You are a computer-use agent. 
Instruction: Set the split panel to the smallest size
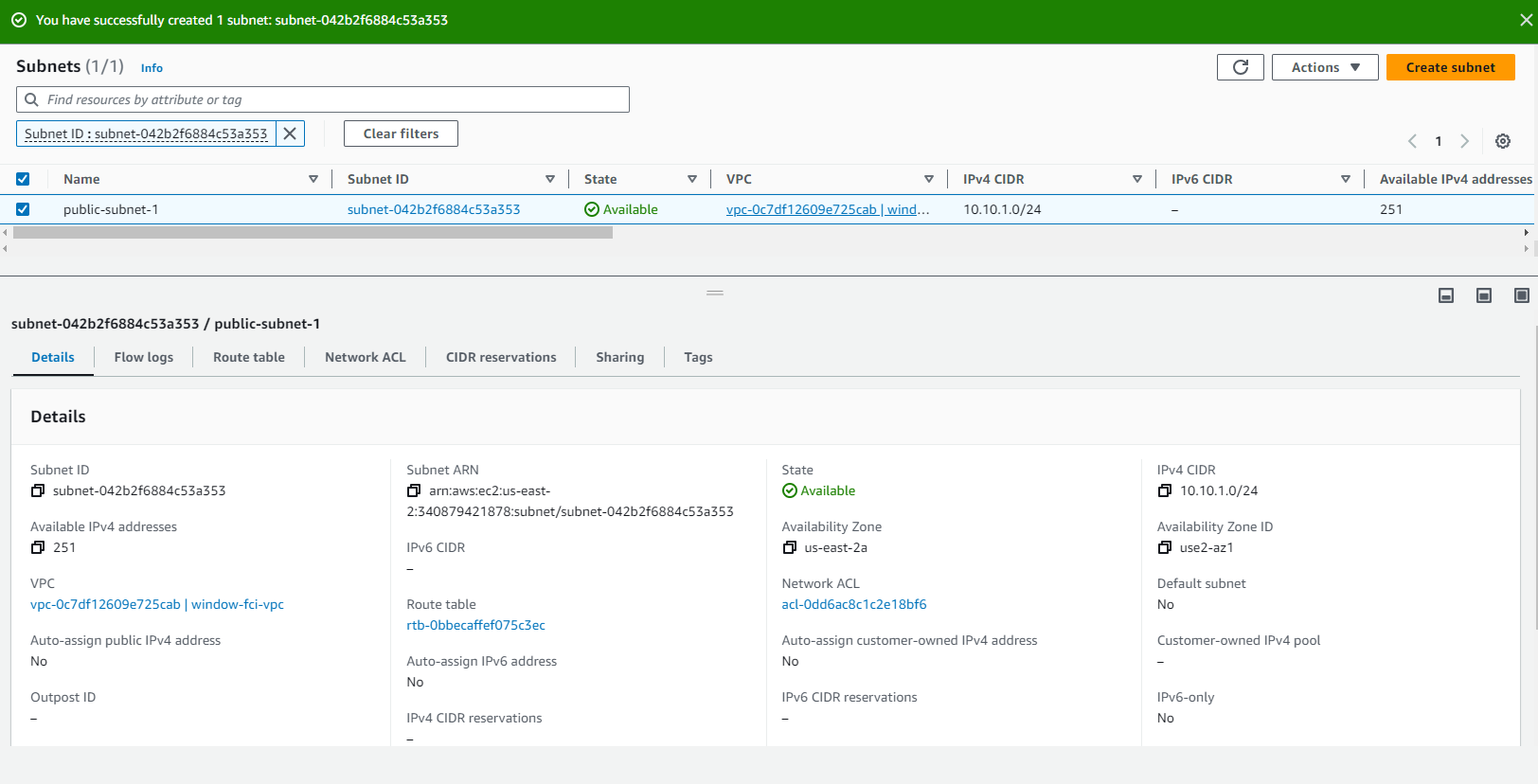tap(1446, 295)
